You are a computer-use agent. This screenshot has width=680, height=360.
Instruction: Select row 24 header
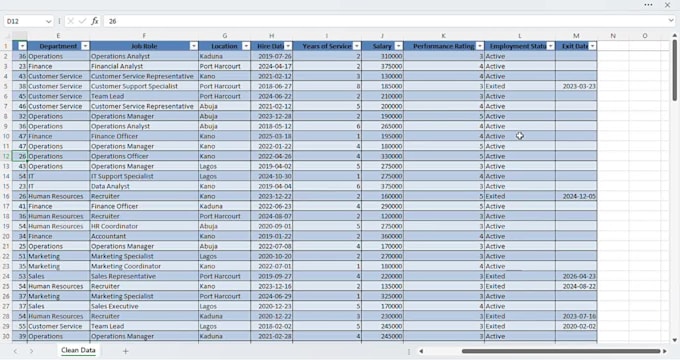(x=6, y=276)
